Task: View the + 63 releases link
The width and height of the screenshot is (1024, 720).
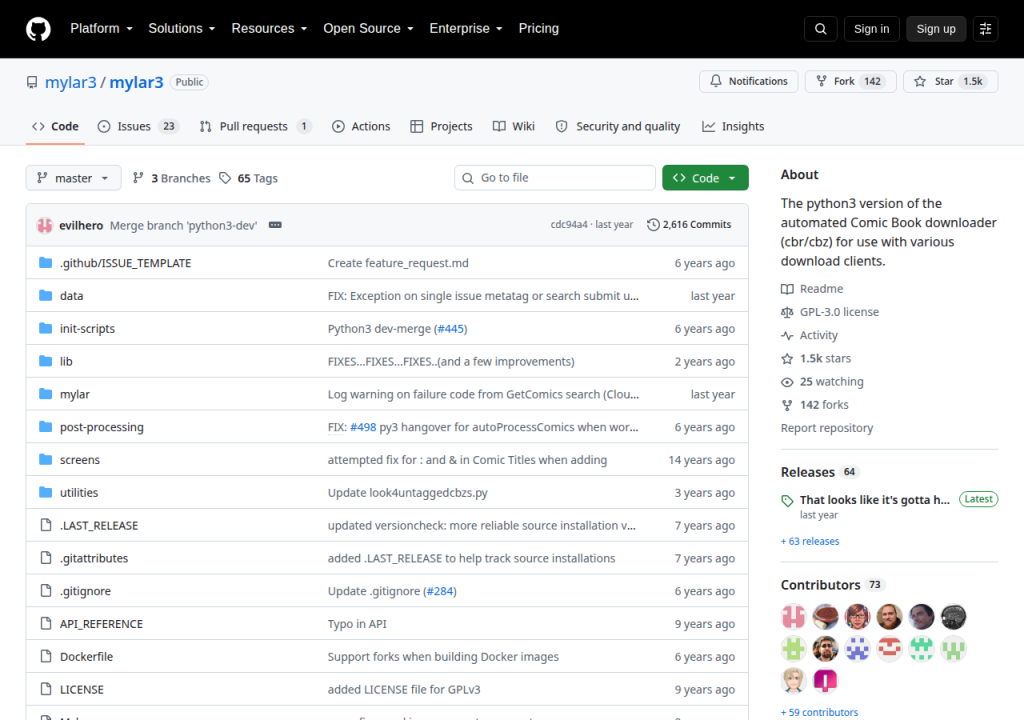Action: (810, 541)
